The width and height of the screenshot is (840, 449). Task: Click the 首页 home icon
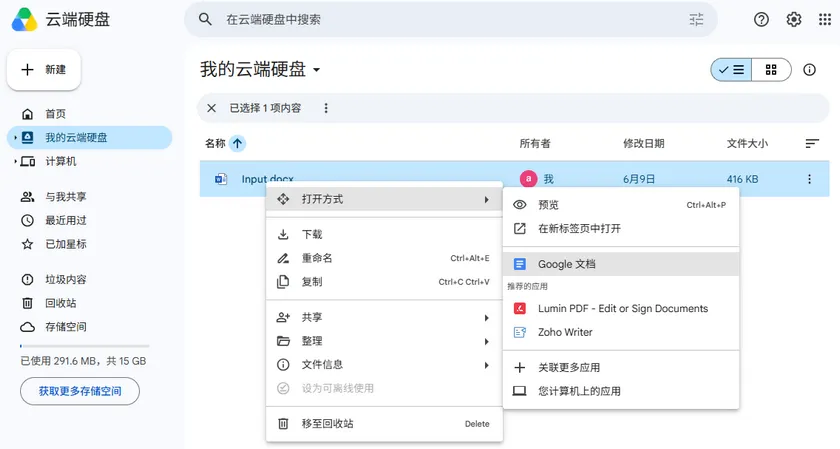tap(27, 114)
